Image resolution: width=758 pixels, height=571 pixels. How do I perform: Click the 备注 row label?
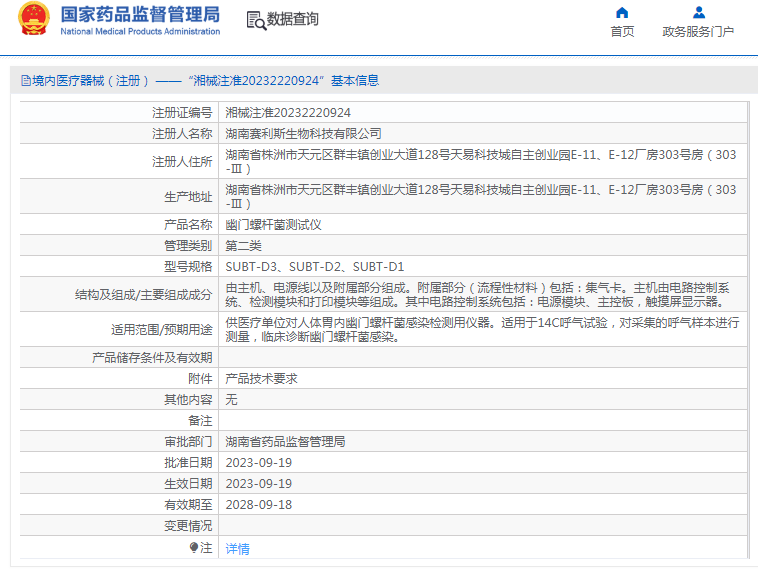tap(201, 421)
